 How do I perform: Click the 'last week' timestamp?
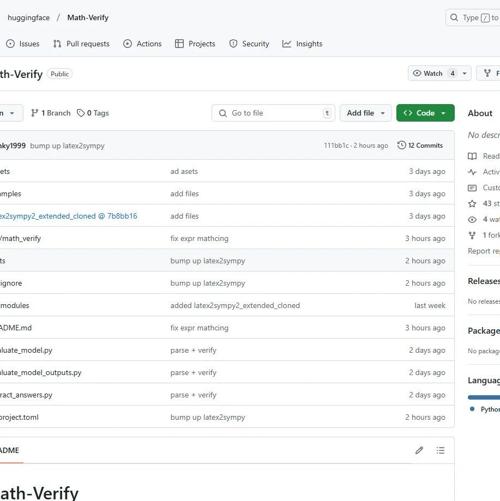point(430,305)
